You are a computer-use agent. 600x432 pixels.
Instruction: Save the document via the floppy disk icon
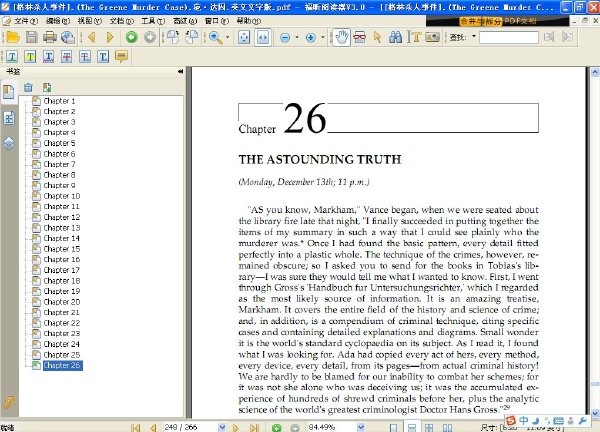[x=31, y=37]
